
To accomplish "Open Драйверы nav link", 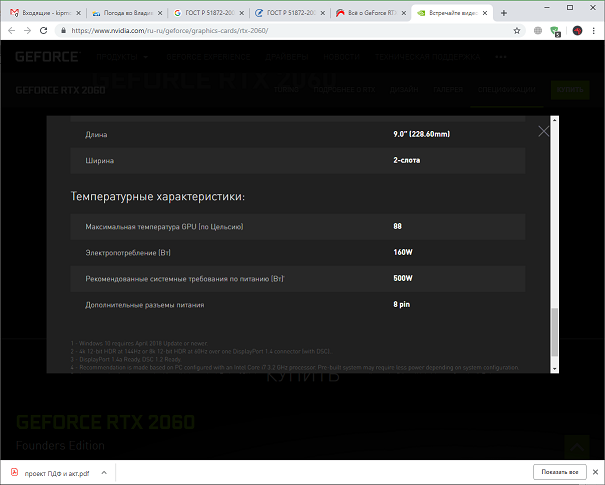I will click(287, 57).
